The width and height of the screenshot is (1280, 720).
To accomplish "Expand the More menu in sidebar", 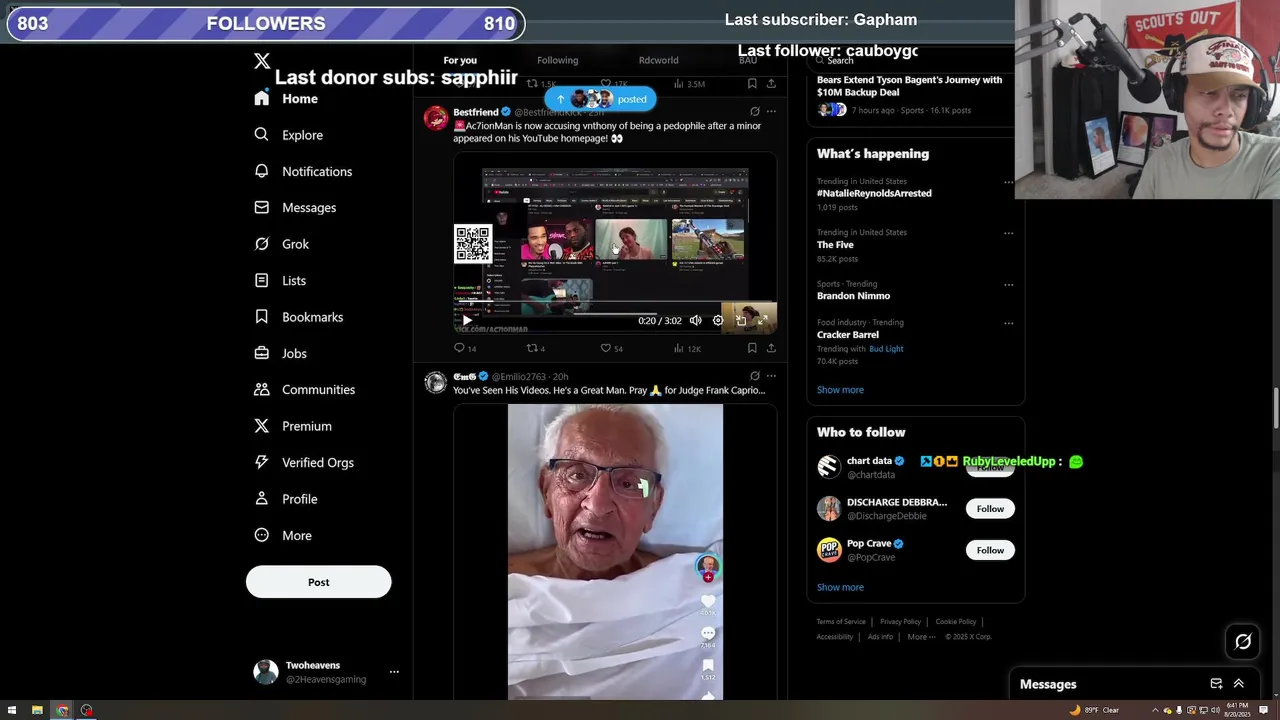I will click(x=283, y=536).
